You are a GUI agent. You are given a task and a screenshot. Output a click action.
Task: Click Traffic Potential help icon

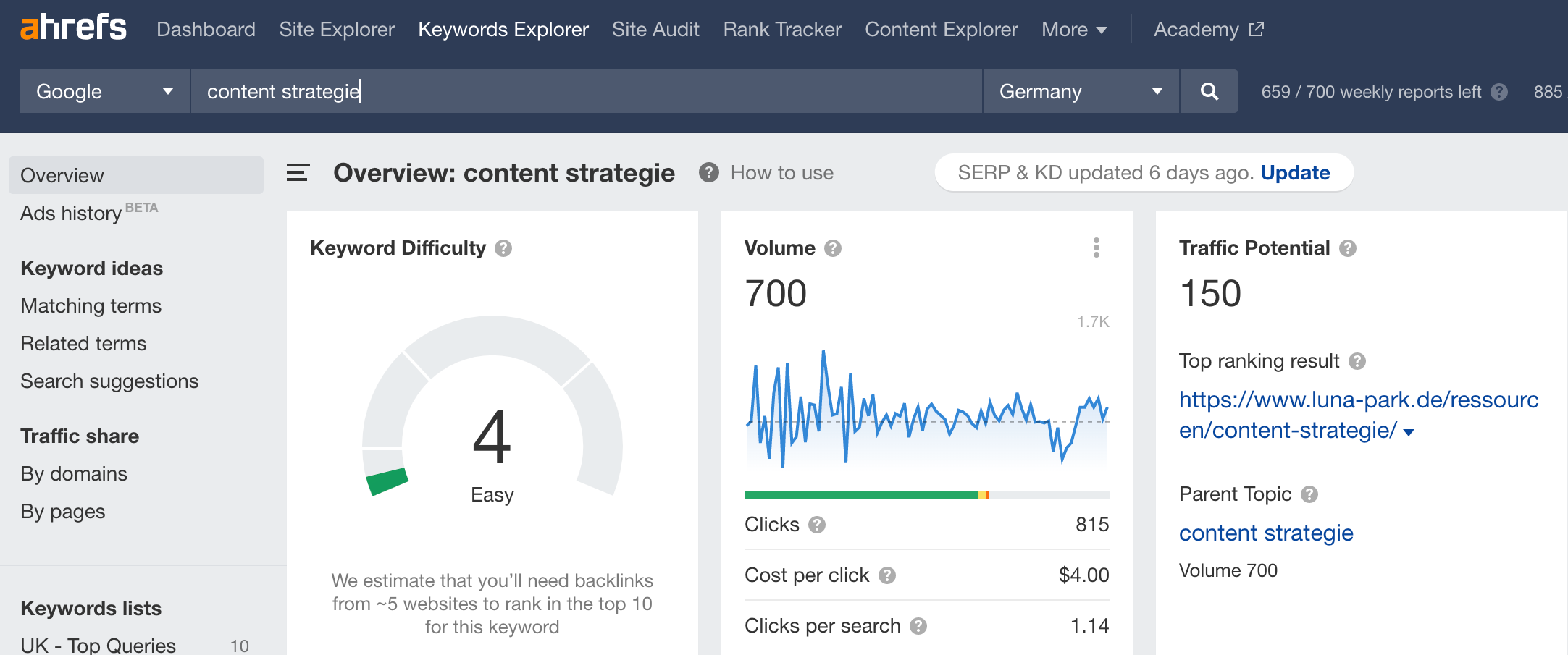tap(1348, 248)
